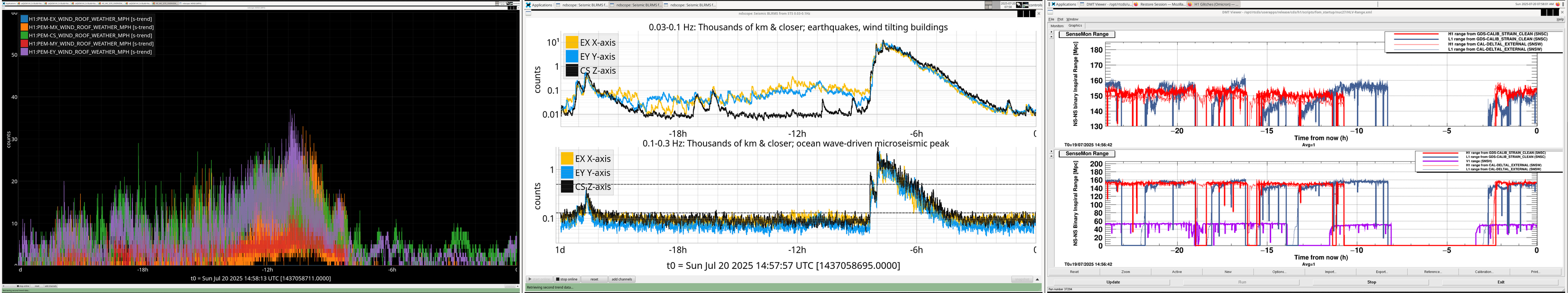Toggle stop online in ndscope seismic window
The height and width of the screenshot is (293, 1568).
567,279
